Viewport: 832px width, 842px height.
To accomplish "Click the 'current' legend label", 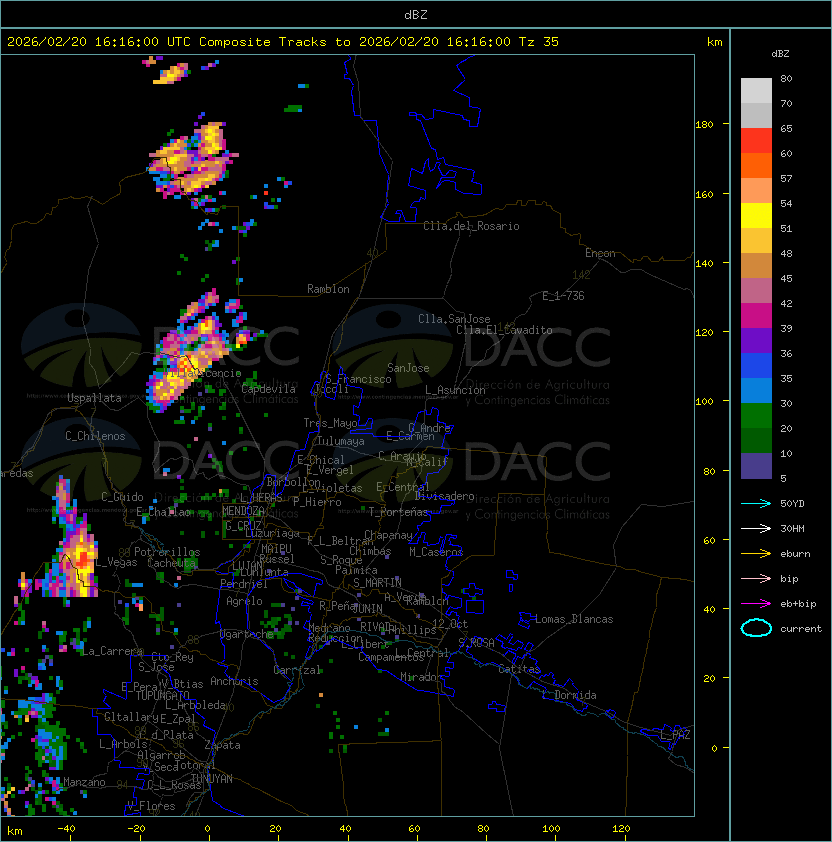I will [801, 629].
